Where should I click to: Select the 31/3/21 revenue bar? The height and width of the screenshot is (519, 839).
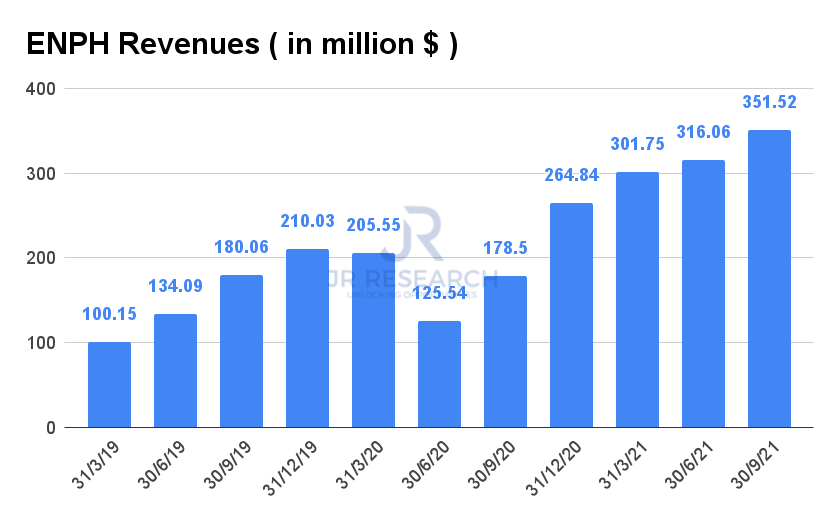pos(637,300)
